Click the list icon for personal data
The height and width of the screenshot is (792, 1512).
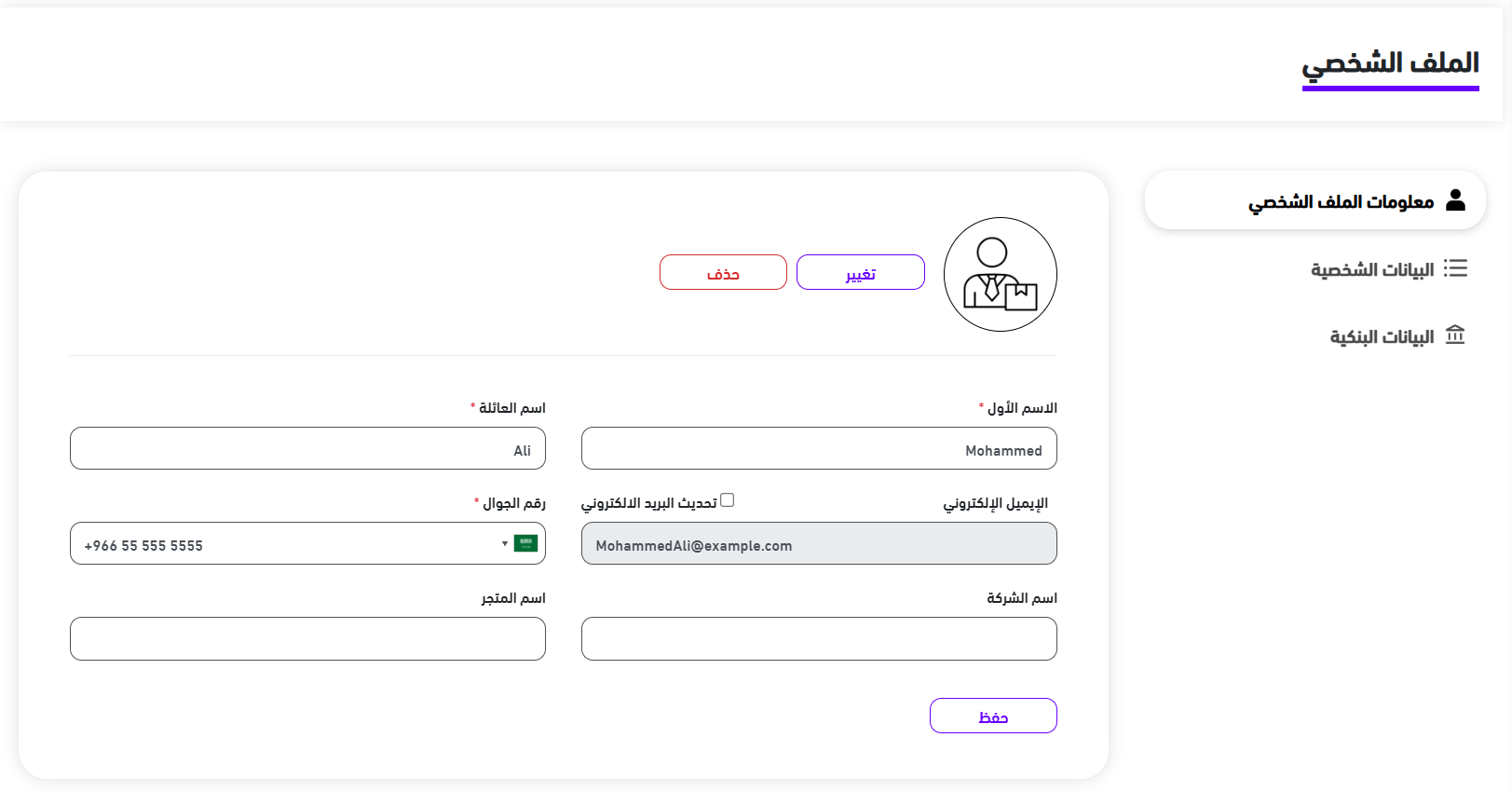pyautogui.click(x=1455, y=268)
